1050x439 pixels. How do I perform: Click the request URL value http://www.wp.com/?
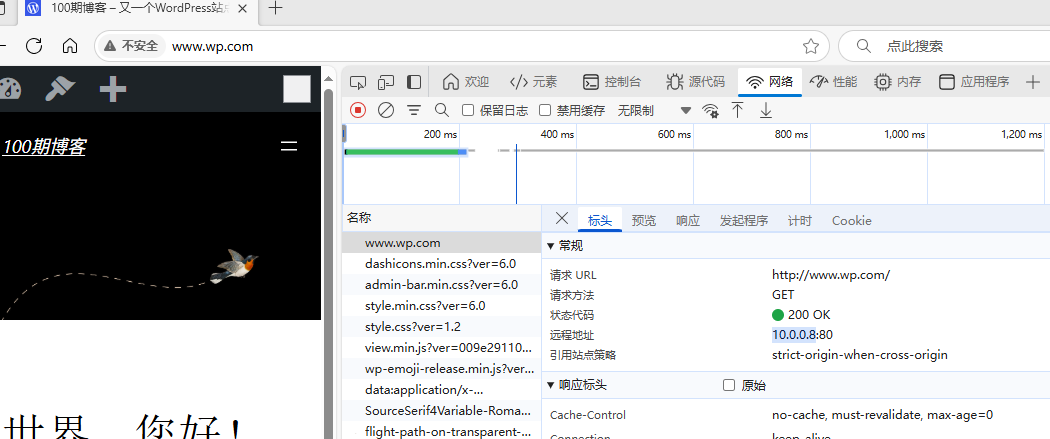tap(830, 274)
